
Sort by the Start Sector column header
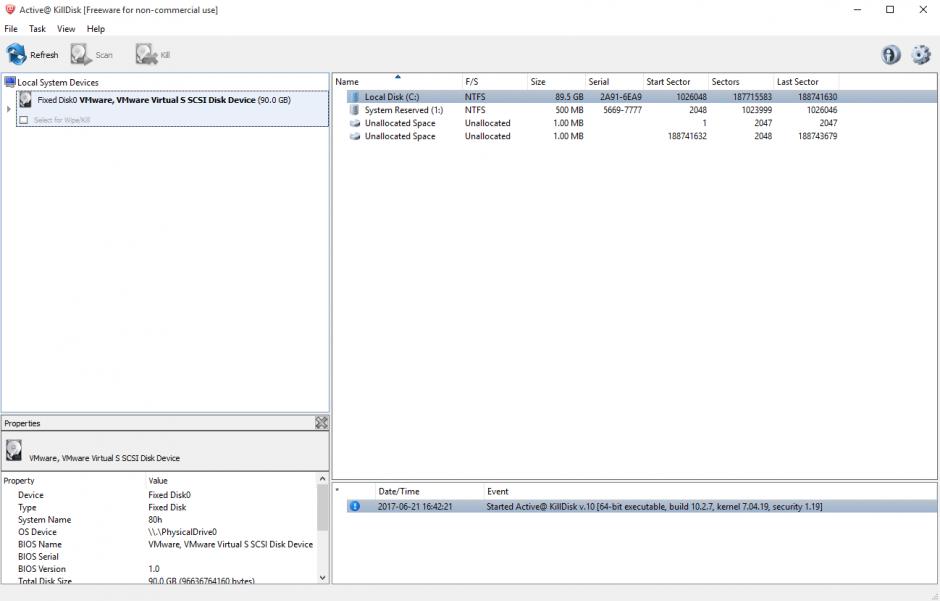point(675,81)
